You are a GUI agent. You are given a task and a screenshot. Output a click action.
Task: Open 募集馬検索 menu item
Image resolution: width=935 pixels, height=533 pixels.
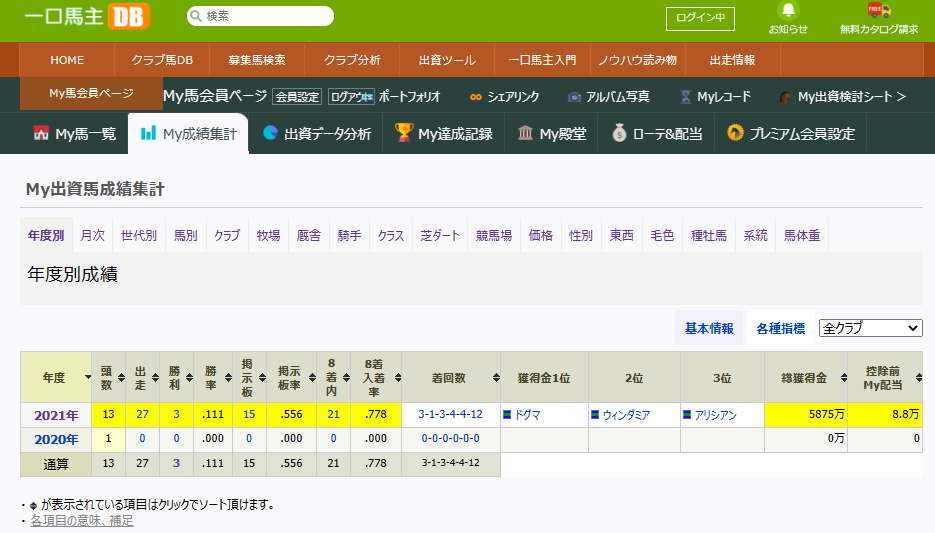[257, 60]
